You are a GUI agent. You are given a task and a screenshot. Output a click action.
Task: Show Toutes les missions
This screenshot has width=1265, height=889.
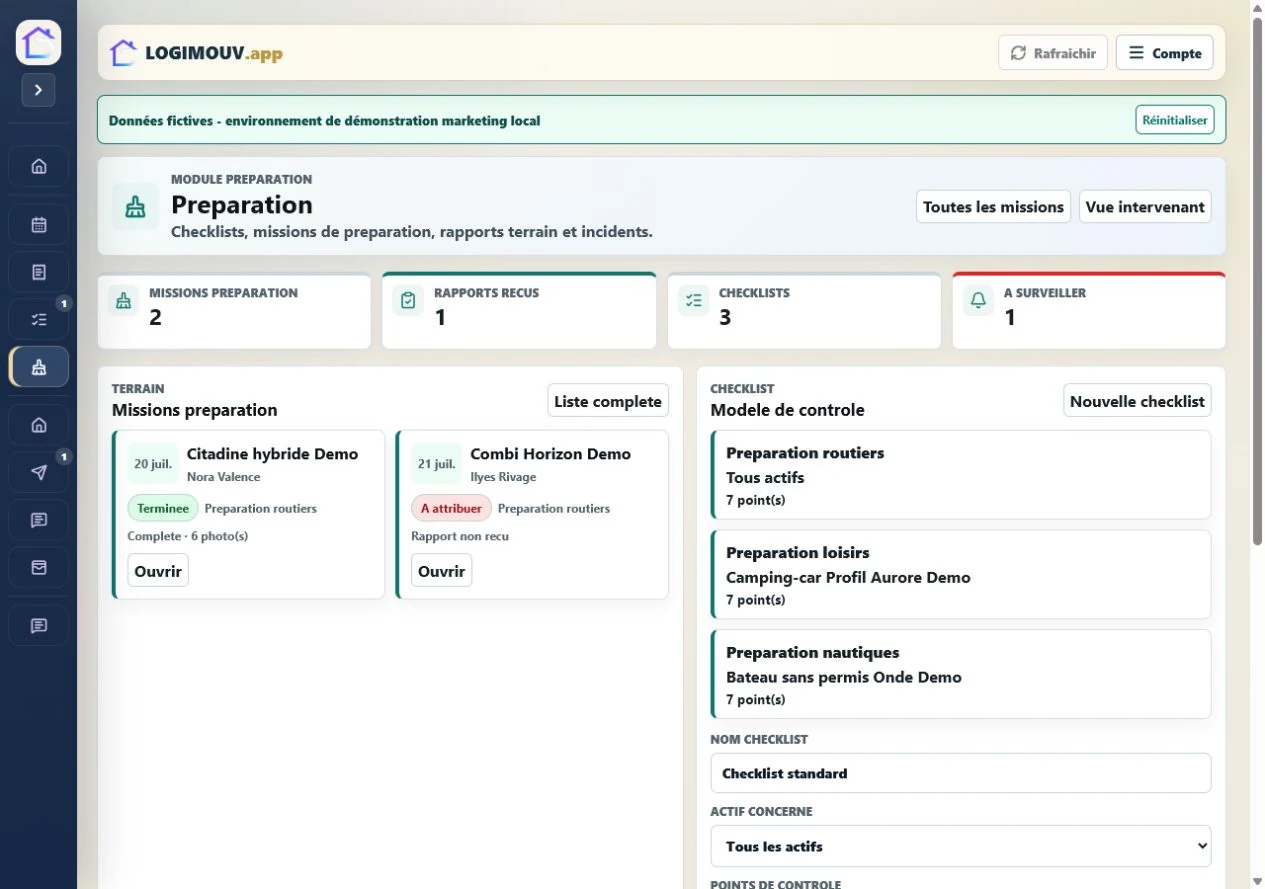pos(993,207)
